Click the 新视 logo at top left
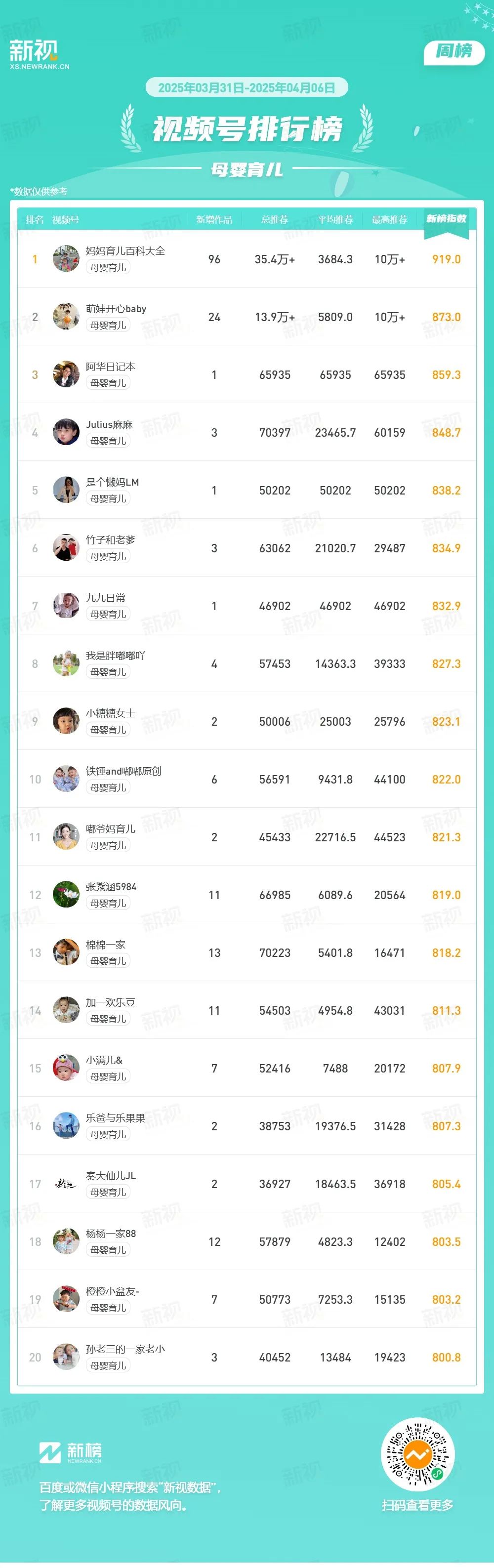This screenshot has width=494, height=1568. pyautogui.click(x=40, y=54)
